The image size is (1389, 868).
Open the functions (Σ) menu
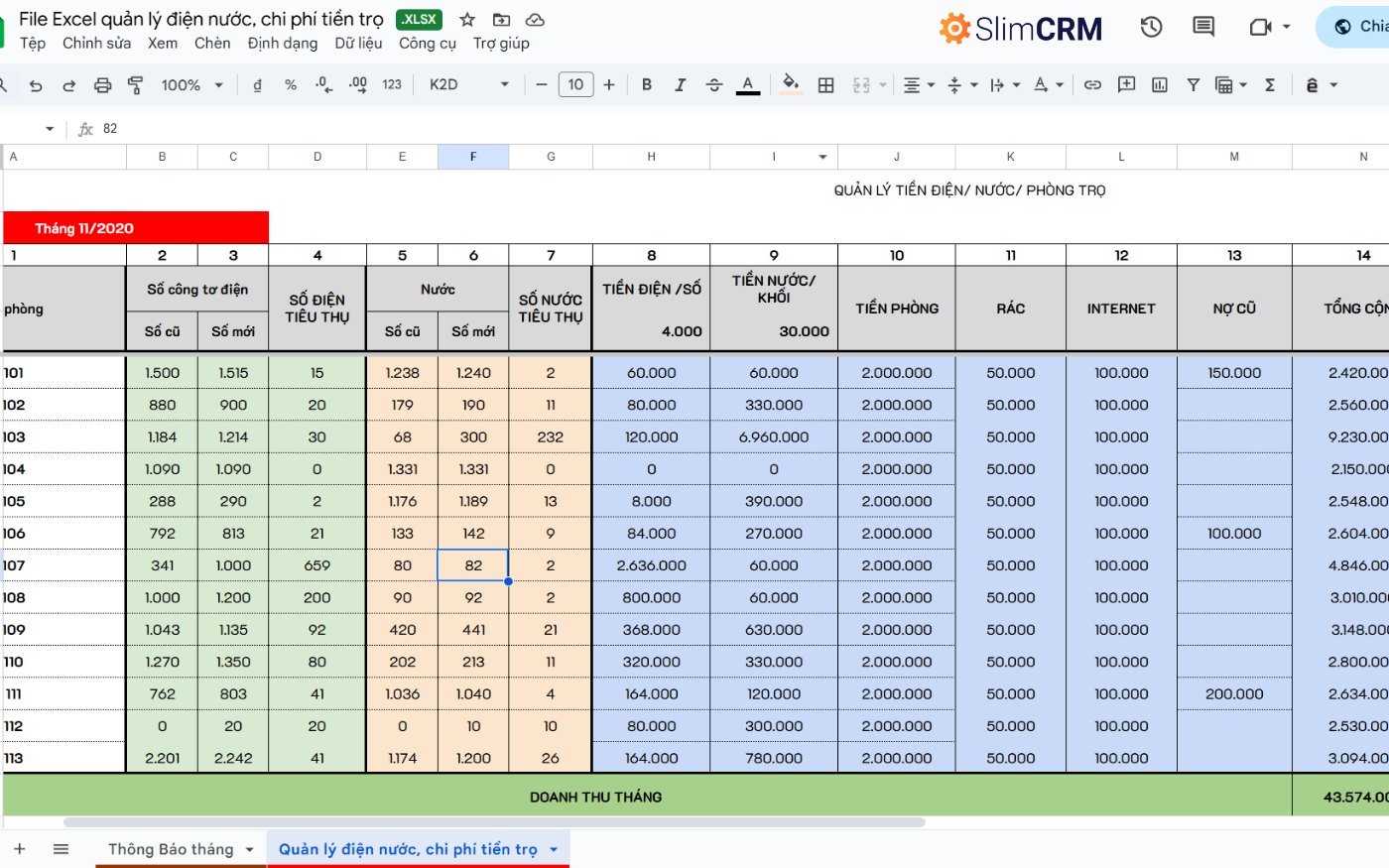tap(1270, 84)
